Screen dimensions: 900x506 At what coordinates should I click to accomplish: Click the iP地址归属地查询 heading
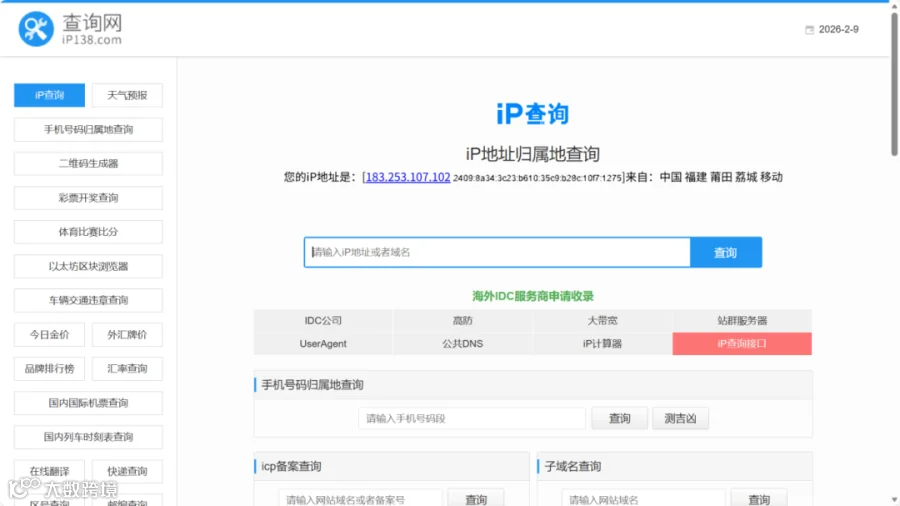click(x=533, y=154)
